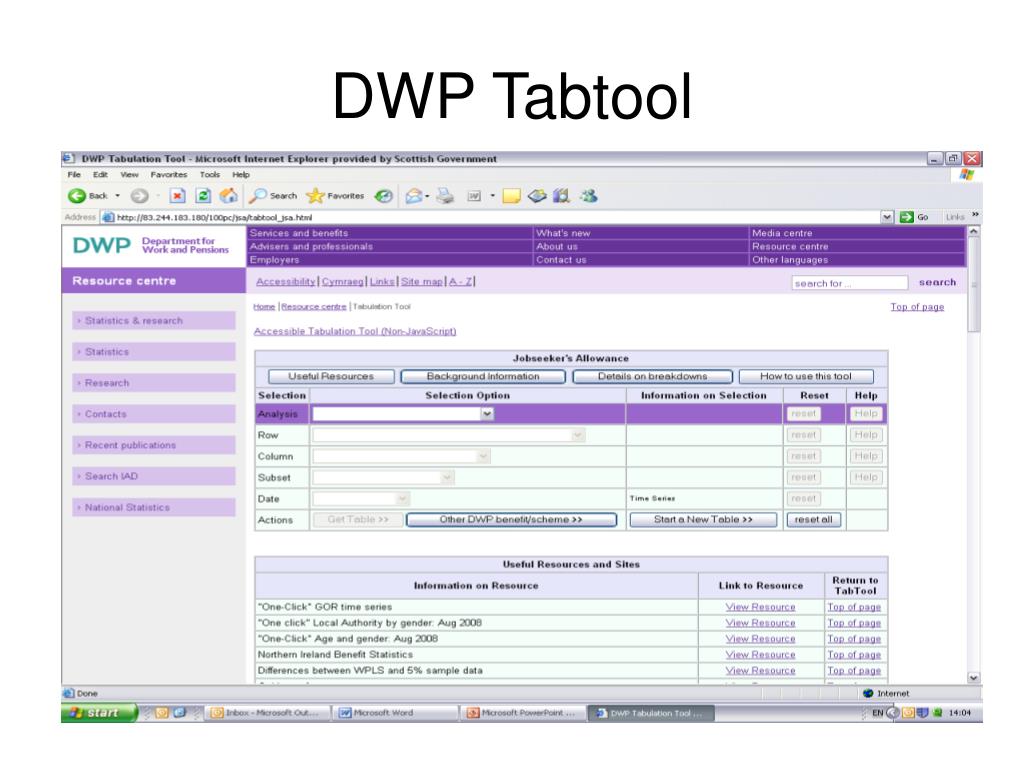This screenshot has height=768, width=1024.
Task: Click the green Go arrow button
Action: [906, 217]
